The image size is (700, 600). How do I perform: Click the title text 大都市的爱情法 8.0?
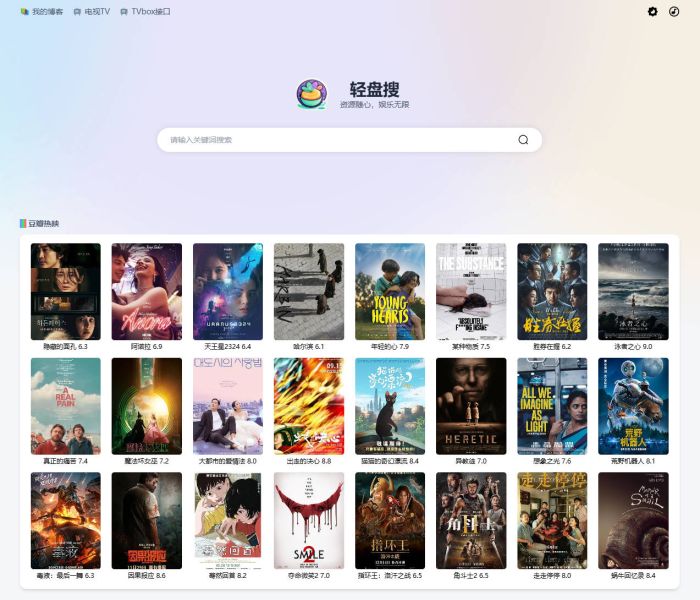pos(228,461)
